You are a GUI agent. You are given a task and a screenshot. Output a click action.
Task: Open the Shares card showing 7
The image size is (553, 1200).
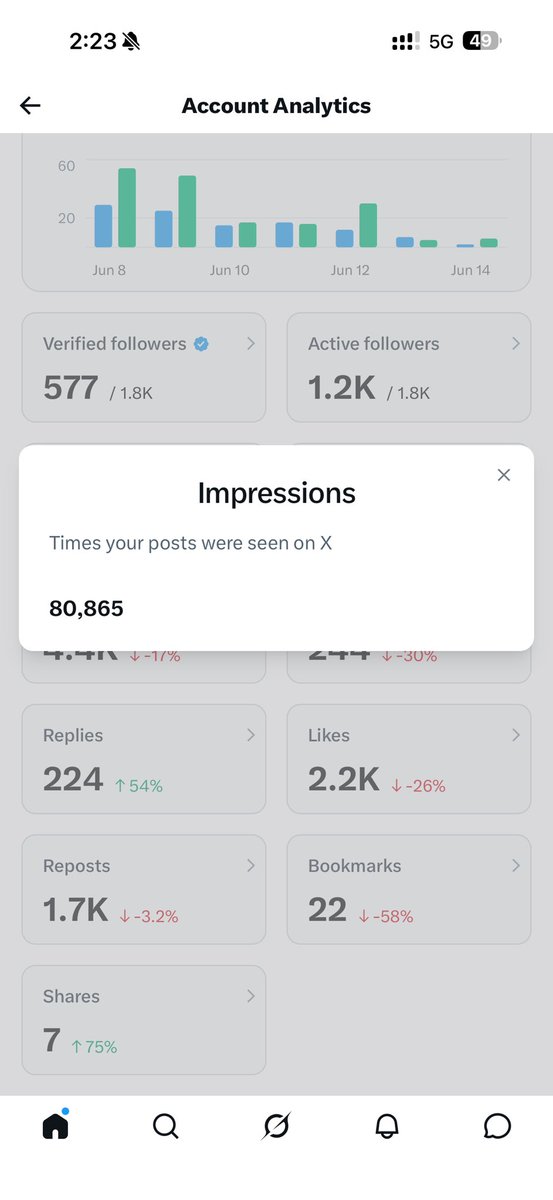coord(144,1020)
